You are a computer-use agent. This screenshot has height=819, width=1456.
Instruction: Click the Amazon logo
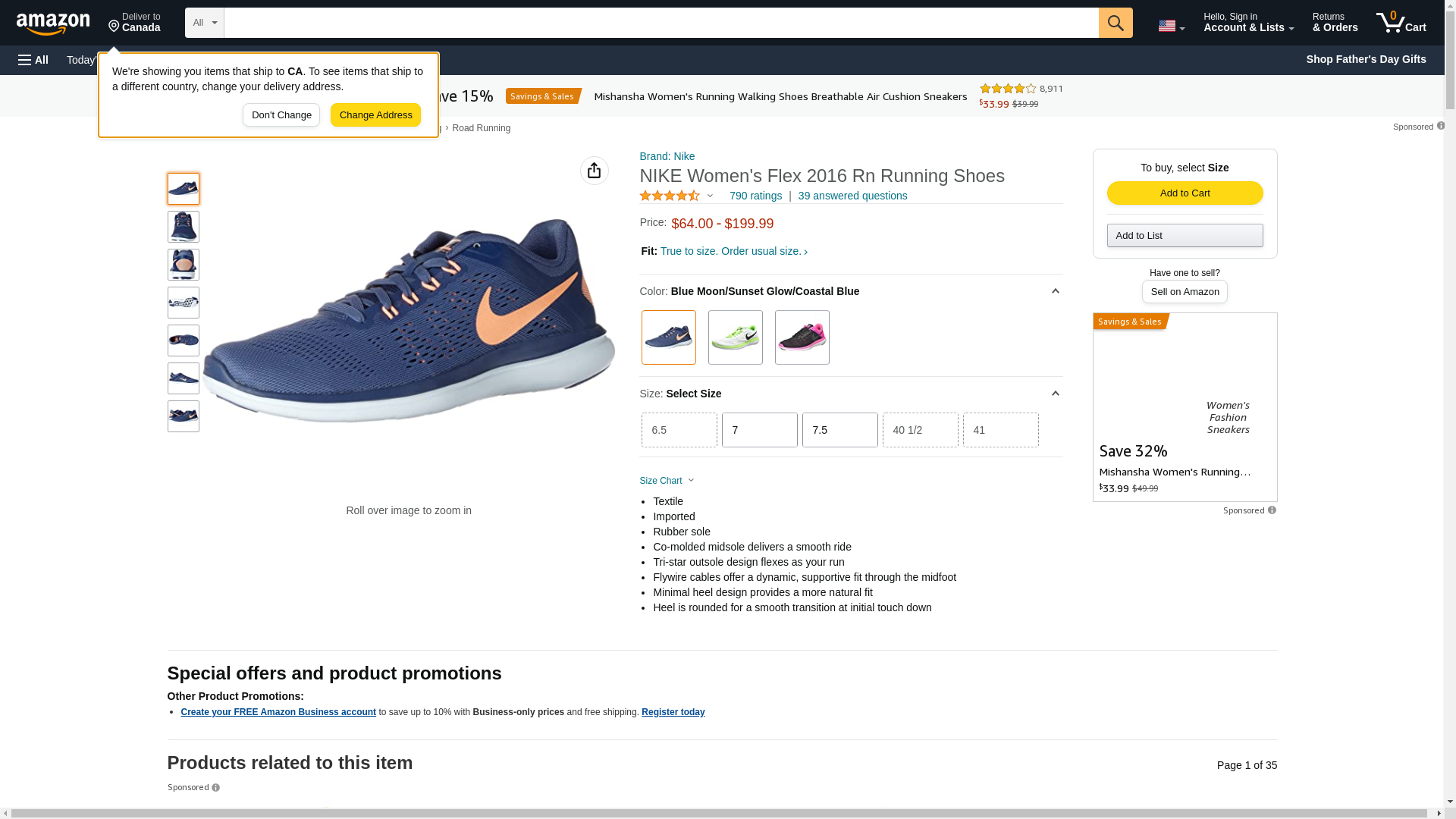tap(53, 24)
